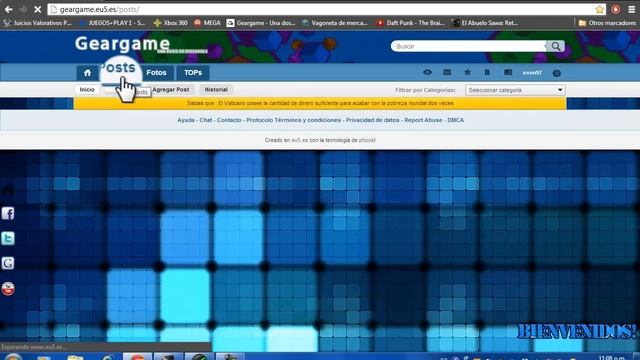Click the yellow Sabías que banner
Screen dimensions: 640x360
[320, 103]
